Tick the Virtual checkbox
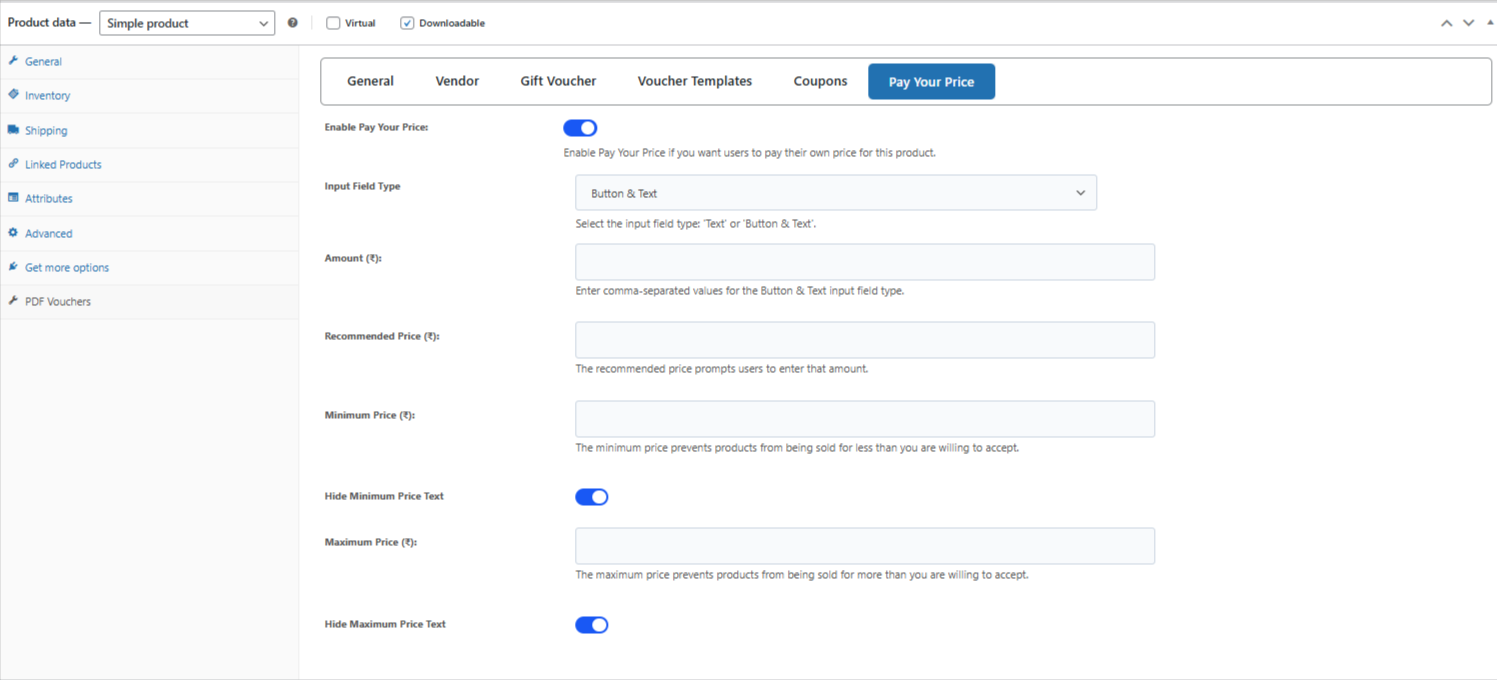The height and width of the screenshot is (680, 1497). [334, 23]
